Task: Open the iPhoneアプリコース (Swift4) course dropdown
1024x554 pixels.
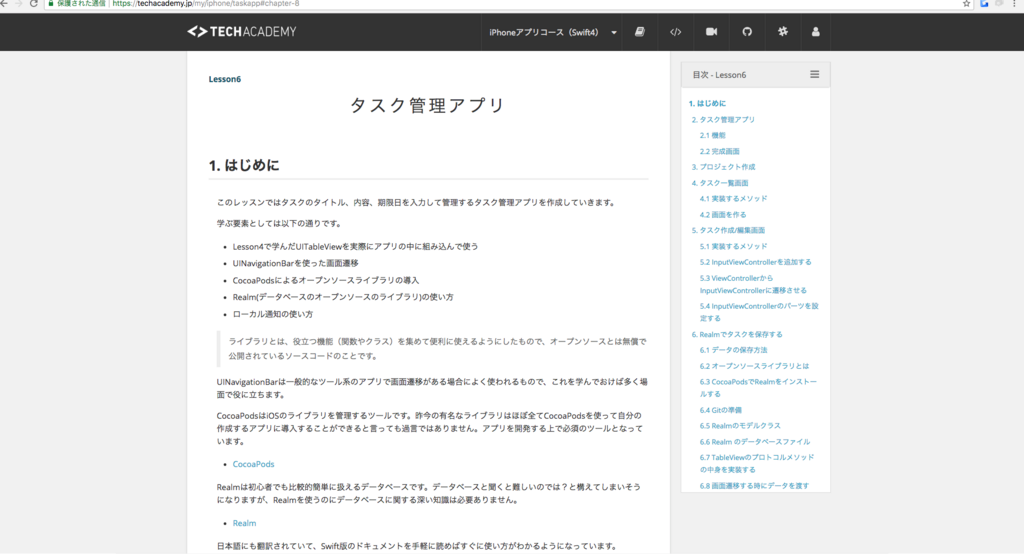Action: (x=552, y=32)
